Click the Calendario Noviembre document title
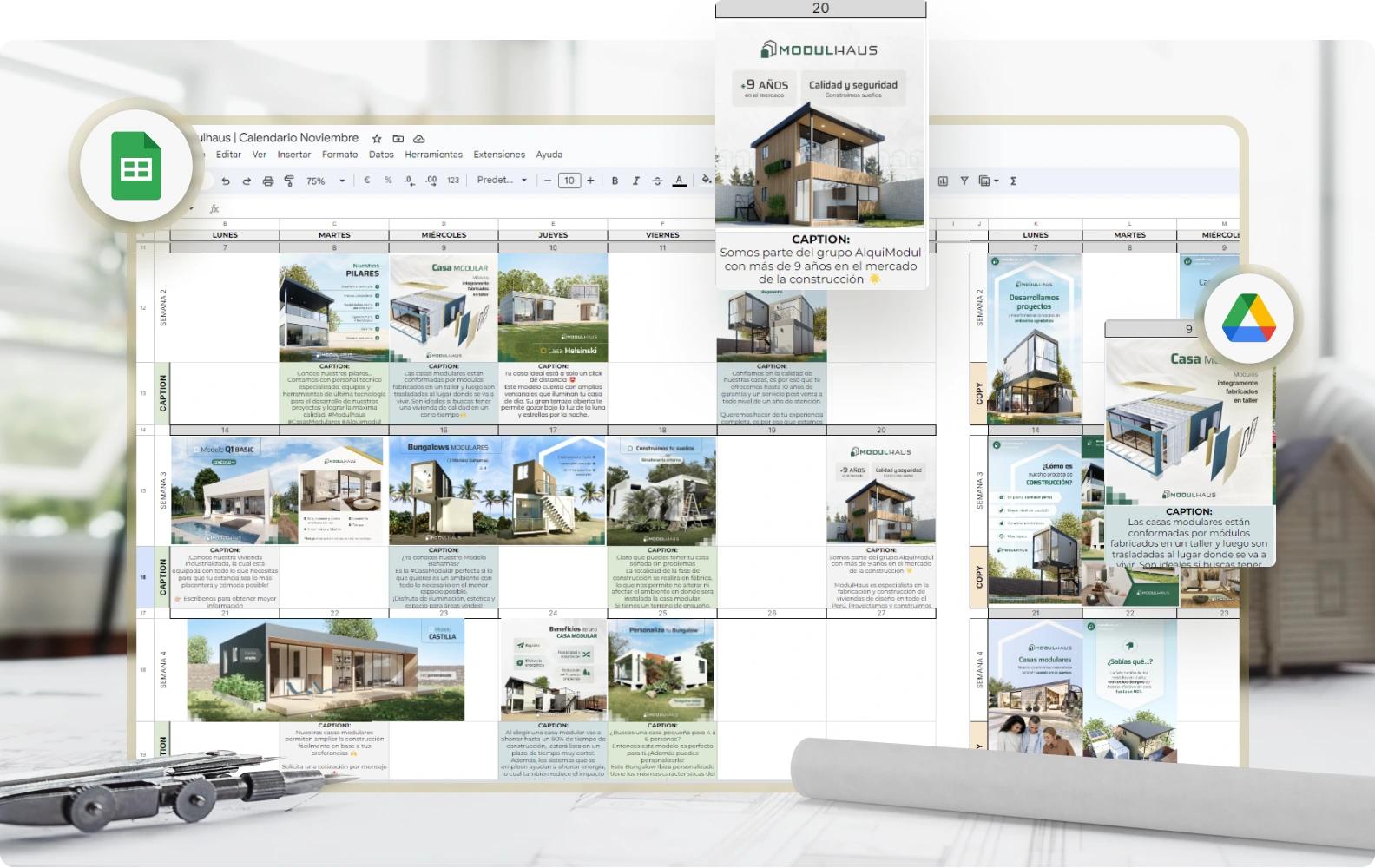Viewport: 1375px width, 868px height. click(x=280, y=138)
